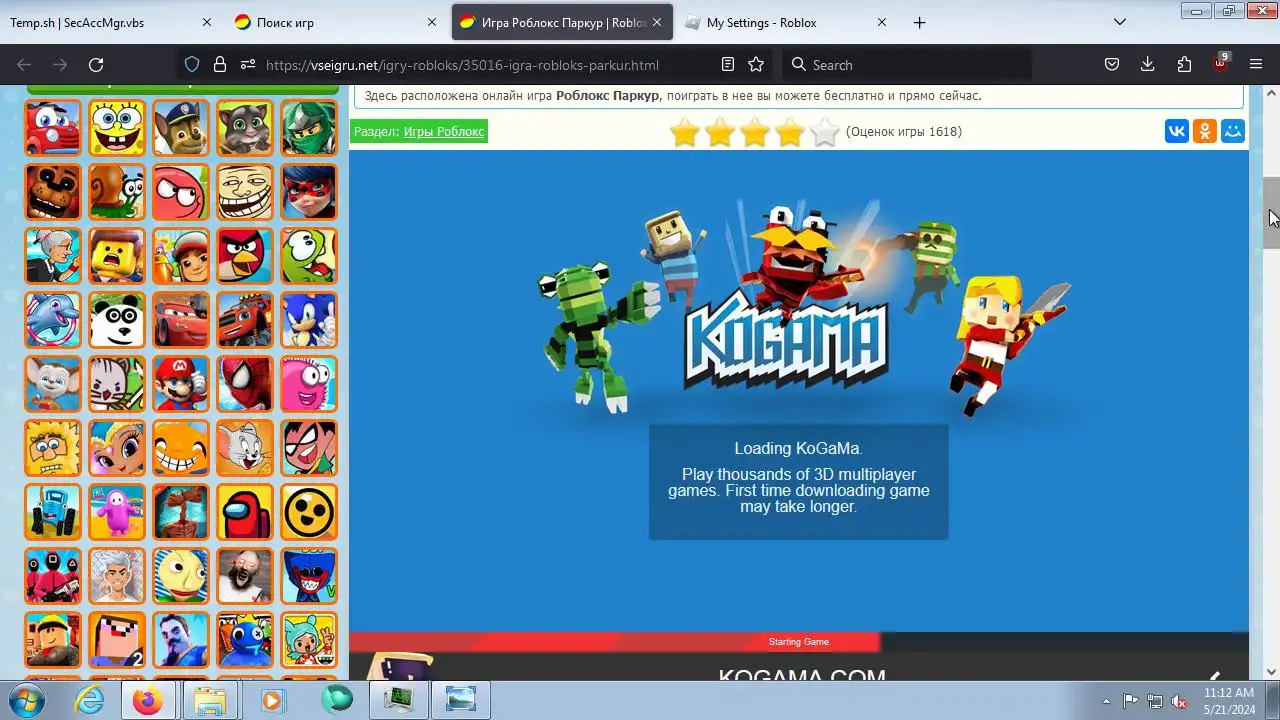Viewport: 1280px width, 720px height.
Task: Open Firefox from the taskbar
Action: click(149, 700)
